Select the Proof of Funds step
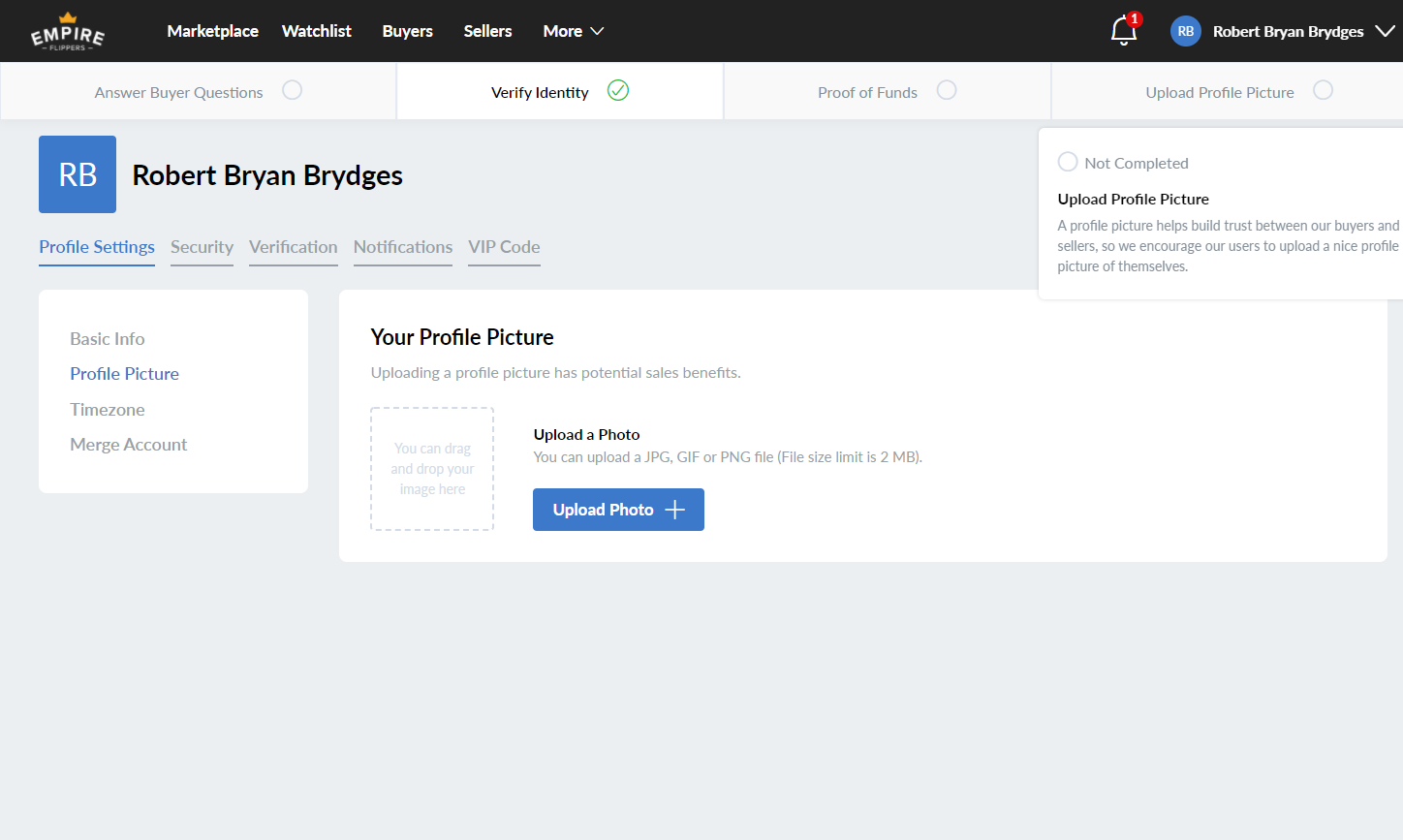This screenshot has width=1403, height=840. click(x=887, y=91)
